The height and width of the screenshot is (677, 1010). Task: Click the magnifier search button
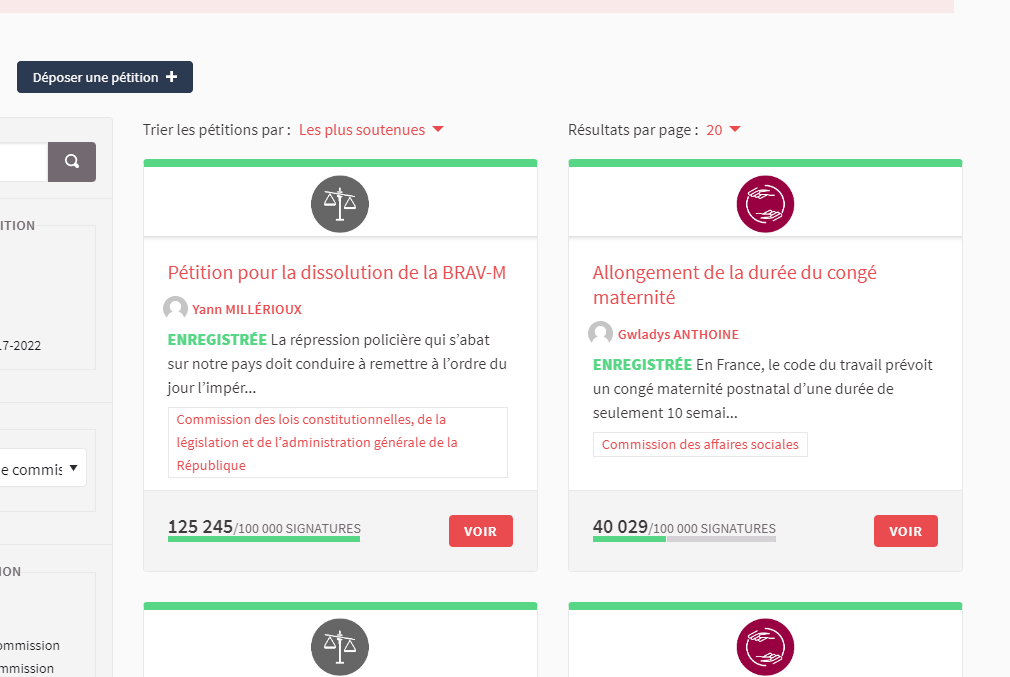tap(72, 162)
